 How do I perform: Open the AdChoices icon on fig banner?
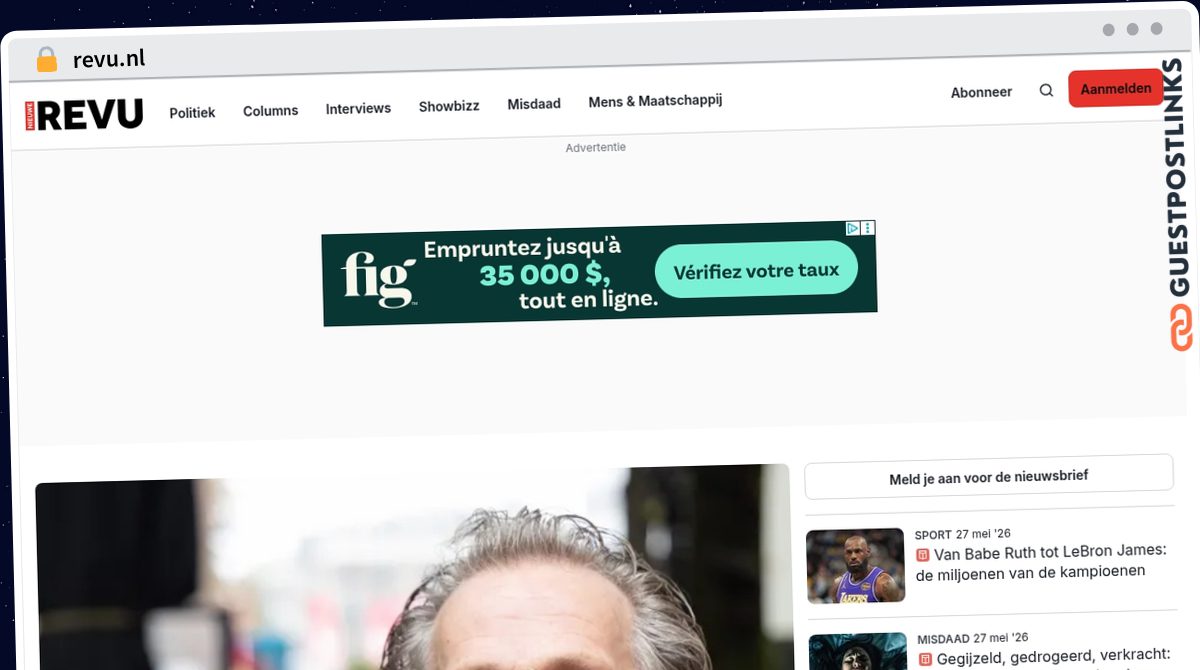tap(853, 228)
